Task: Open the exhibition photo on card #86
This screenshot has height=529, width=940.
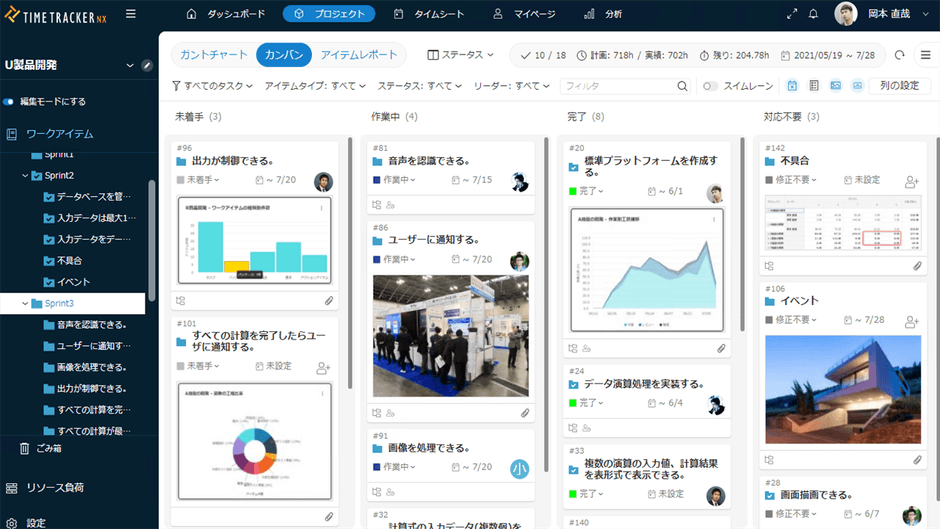Action: point(449,335)
